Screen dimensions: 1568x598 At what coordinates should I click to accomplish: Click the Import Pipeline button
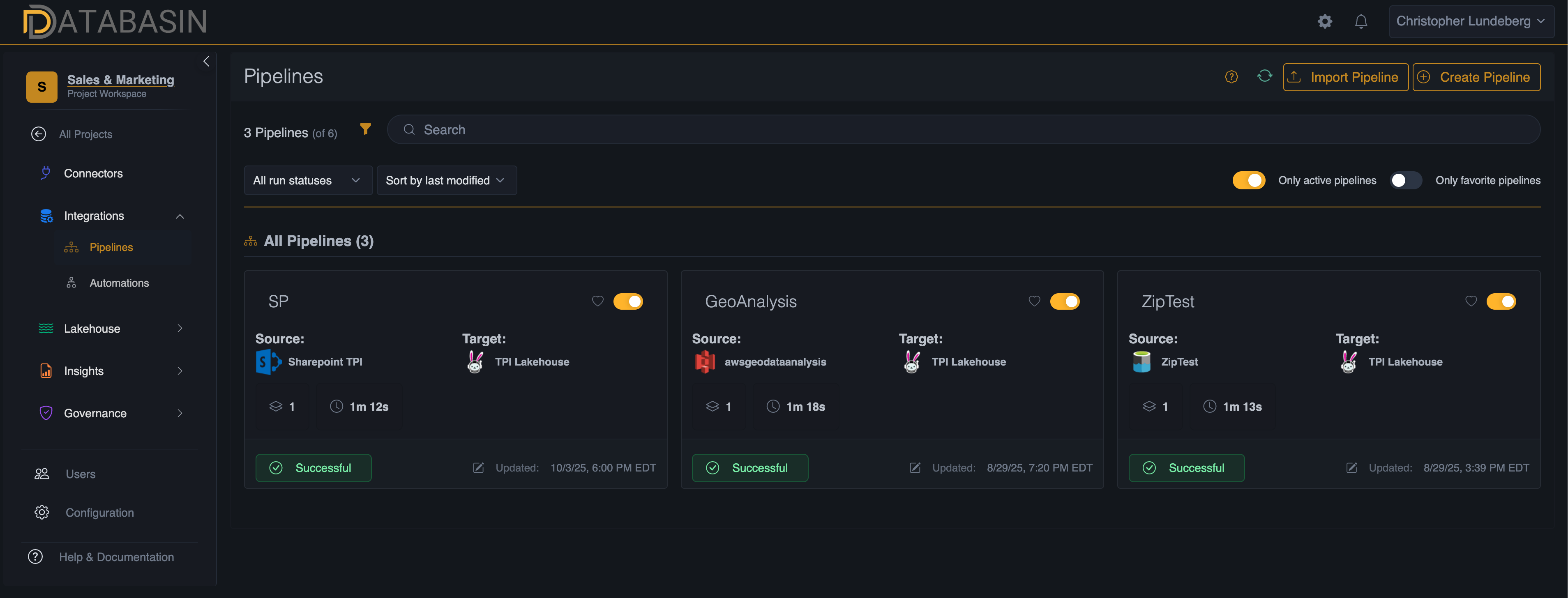(1345, 77)
